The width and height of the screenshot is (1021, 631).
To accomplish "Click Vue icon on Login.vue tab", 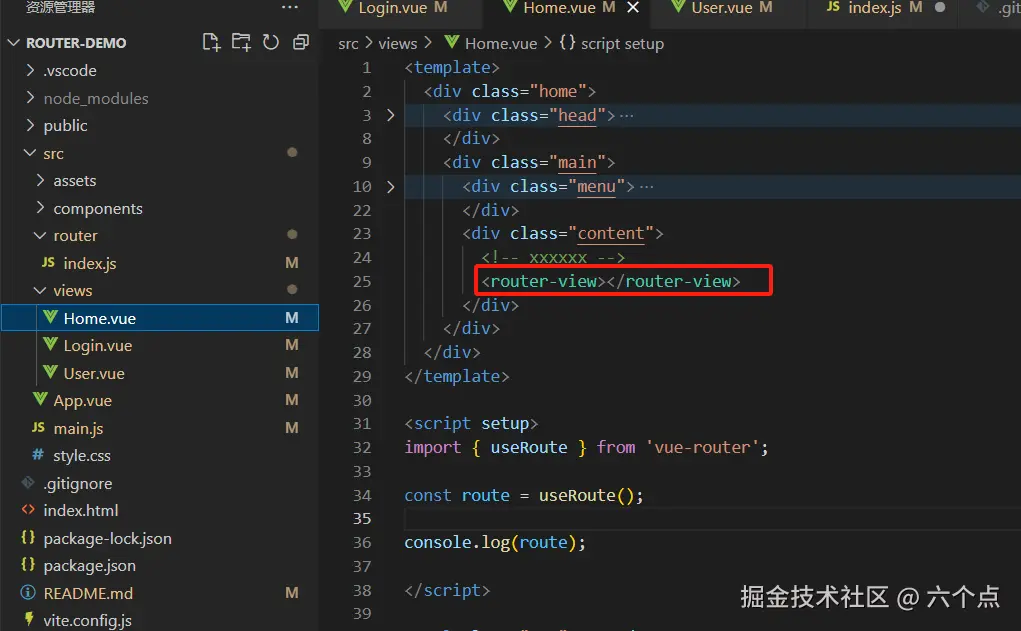I will pos(346,7).
